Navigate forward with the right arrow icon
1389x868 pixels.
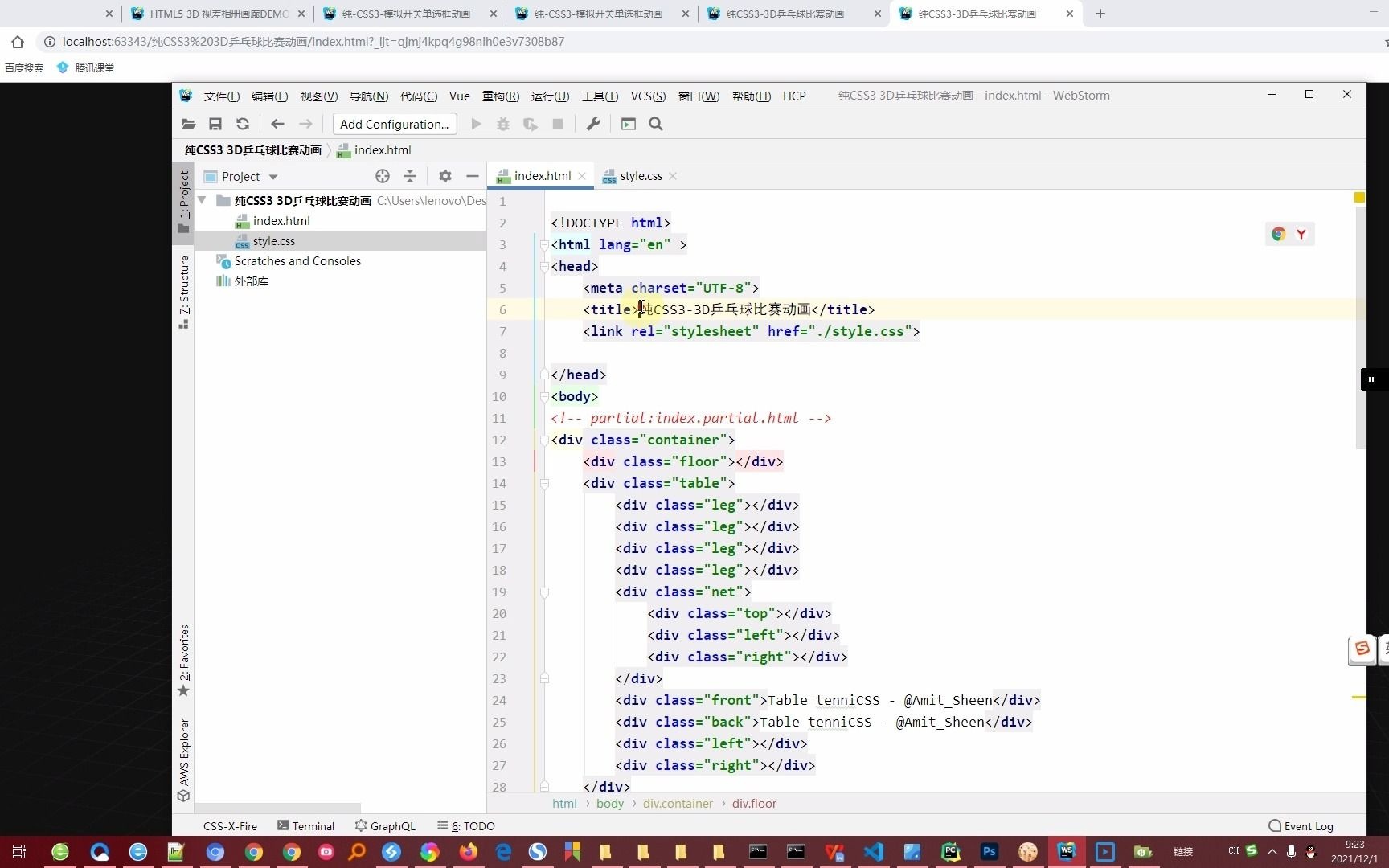(x=305, y=124)
